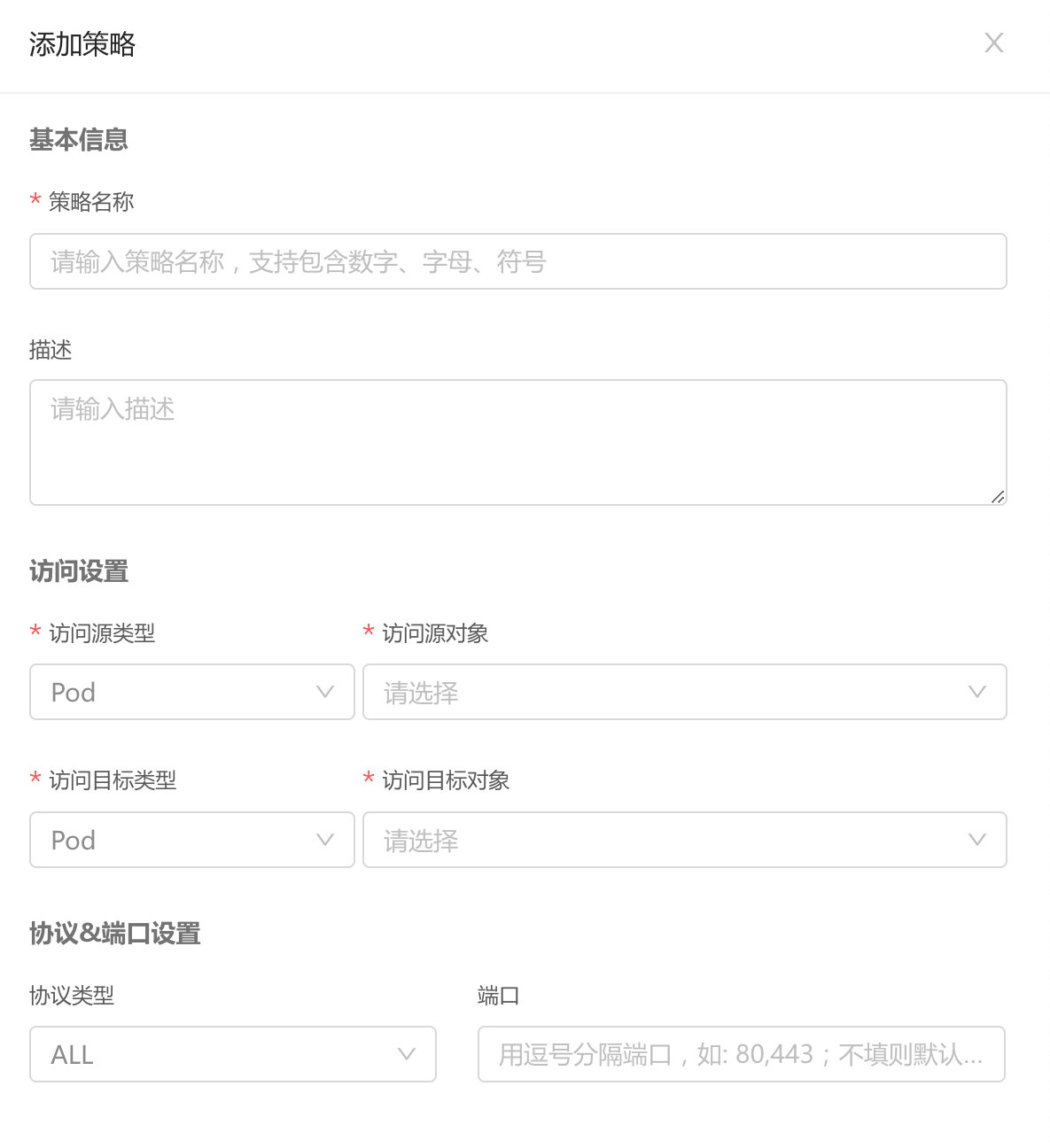The image size is (1050, 1148).
Task: Open the 访问目标类型 Pod combo box
Action: (x=192, y=840)
